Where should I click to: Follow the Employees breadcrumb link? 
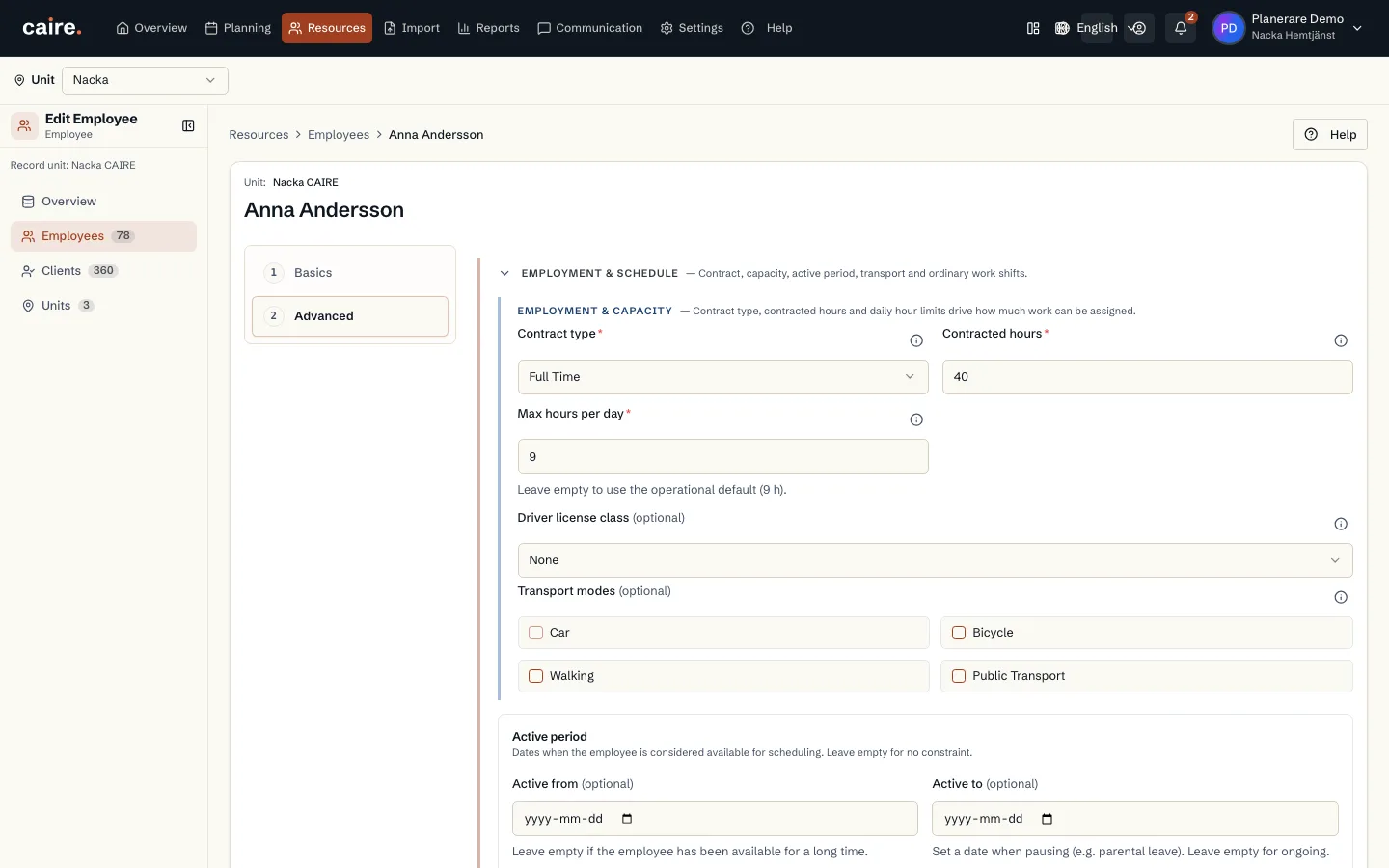coord(339,135)
